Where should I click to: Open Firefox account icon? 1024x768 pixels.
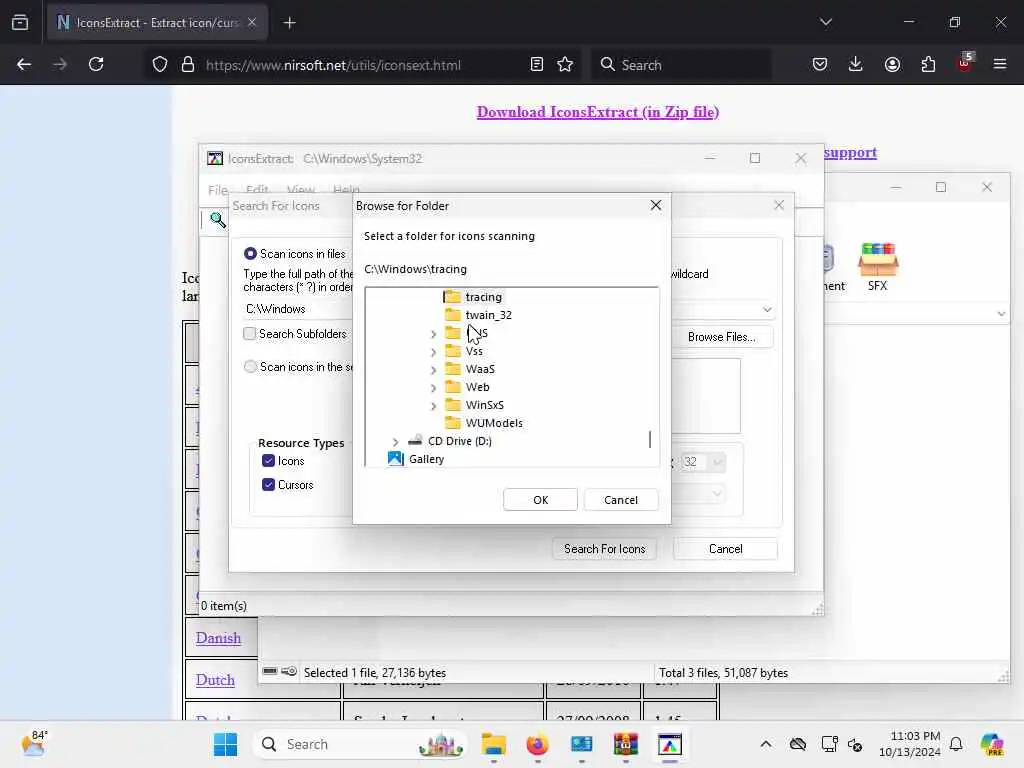click(892, 65)
